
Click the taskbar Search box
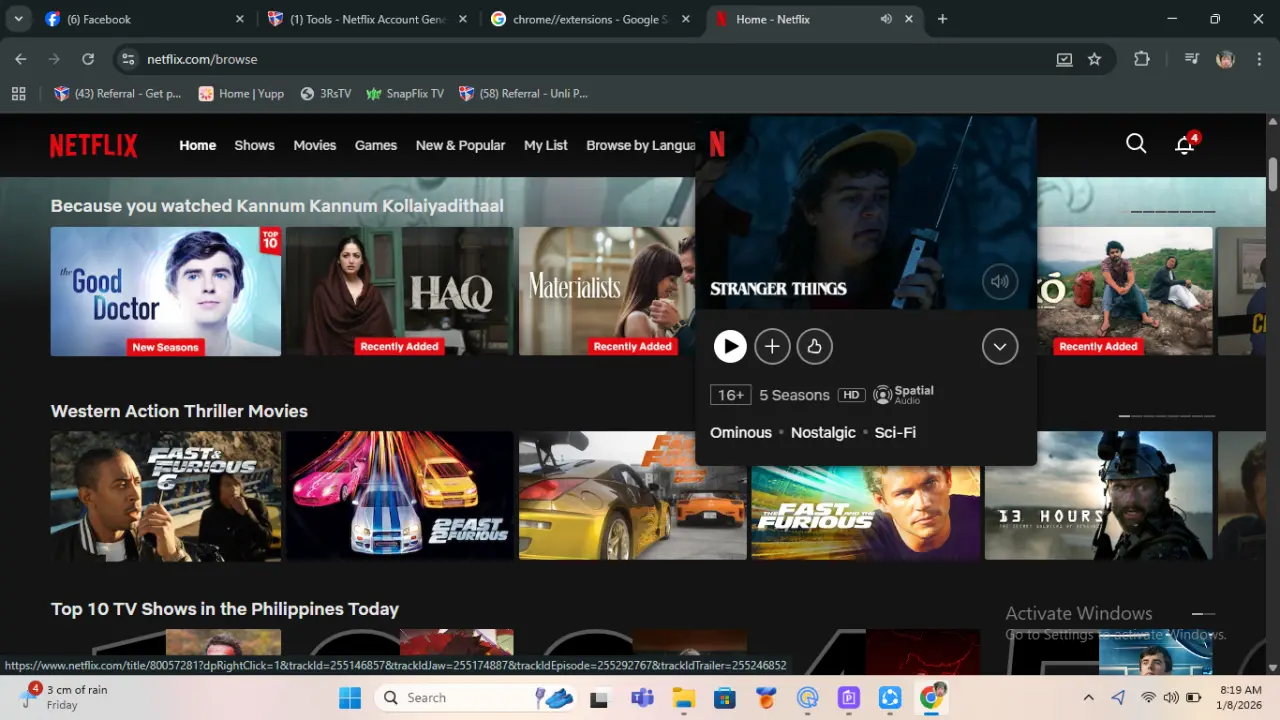click(x=475, y=698)
